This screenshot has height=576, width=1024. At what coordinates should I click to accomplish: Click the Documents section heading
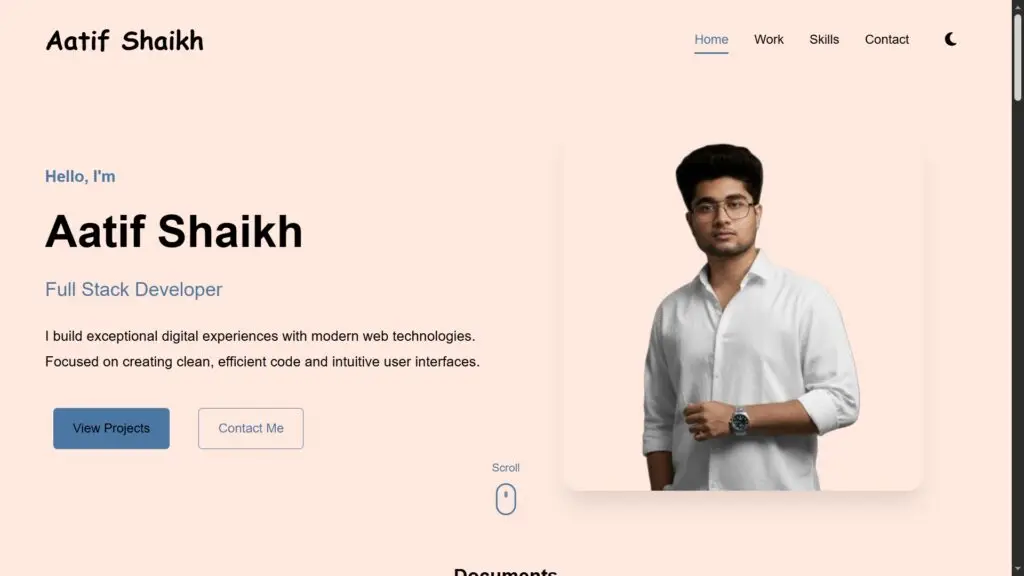click(505, 571)
